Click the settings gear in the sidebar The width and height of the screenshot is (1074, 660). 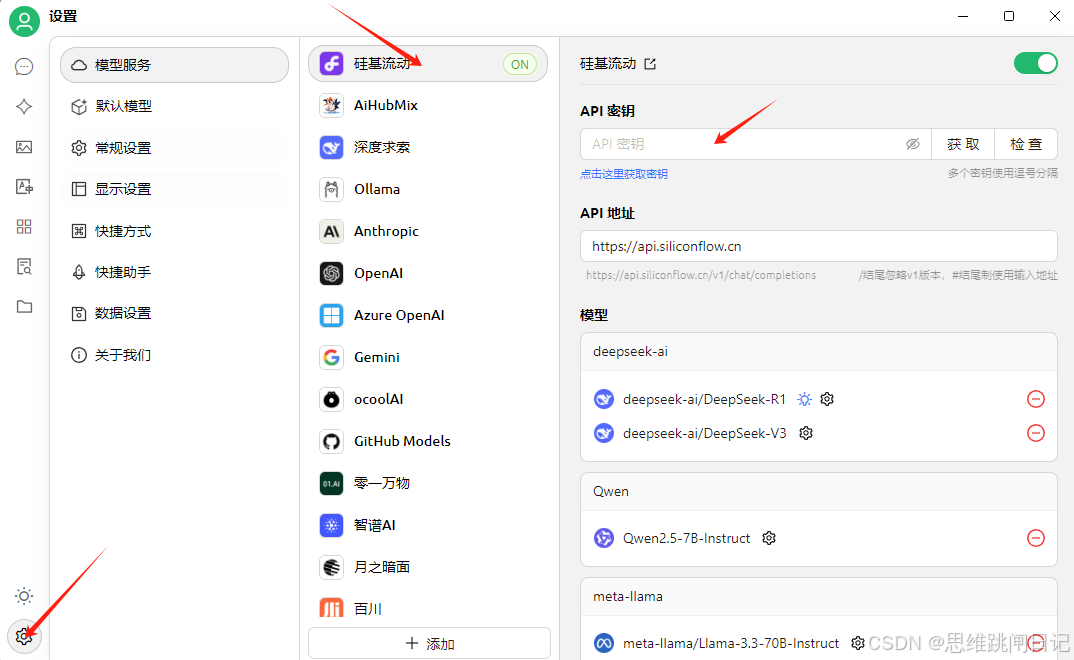(24, 636)
